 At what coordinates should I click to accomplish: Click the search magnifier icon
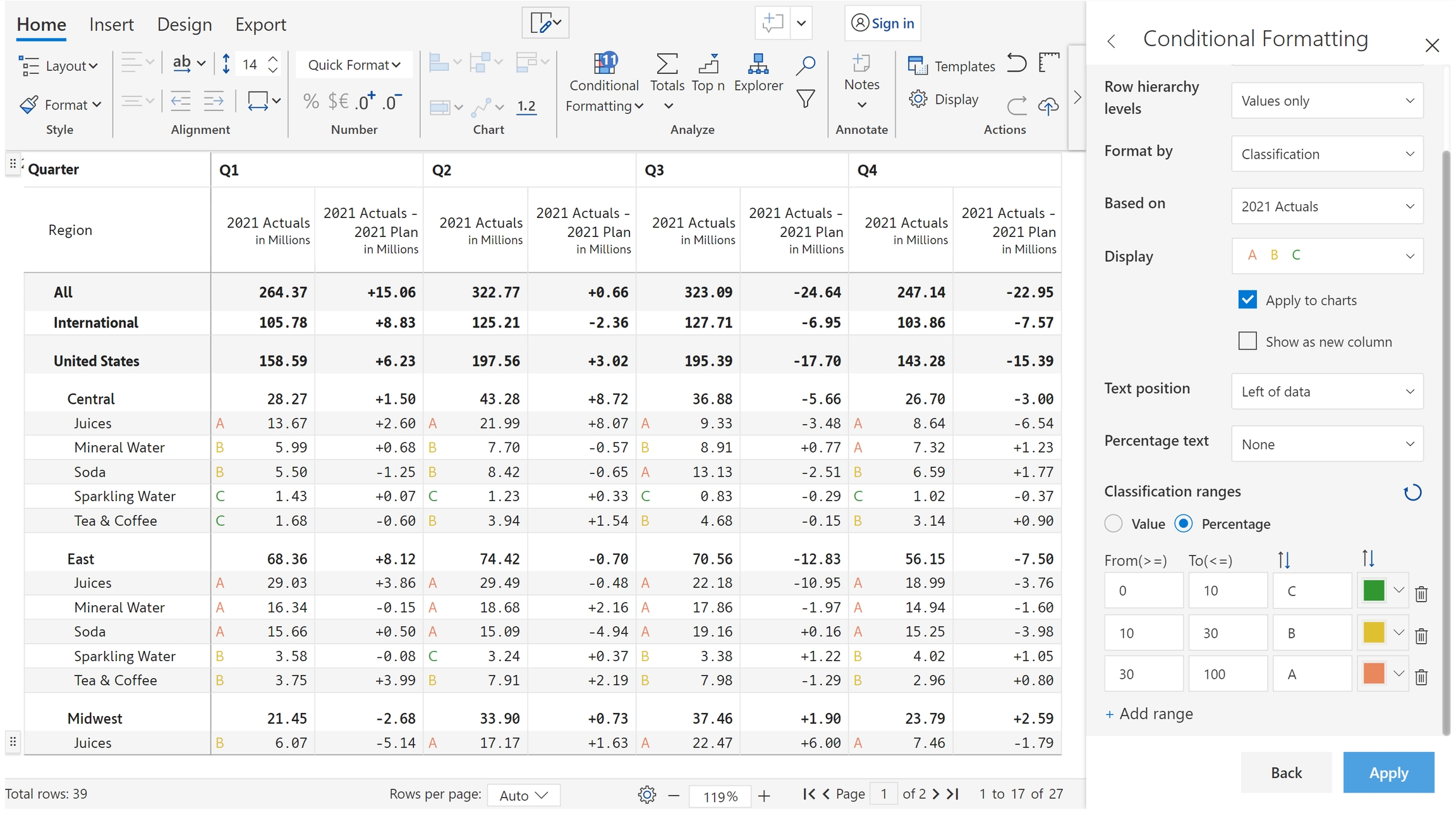point(805,65)
